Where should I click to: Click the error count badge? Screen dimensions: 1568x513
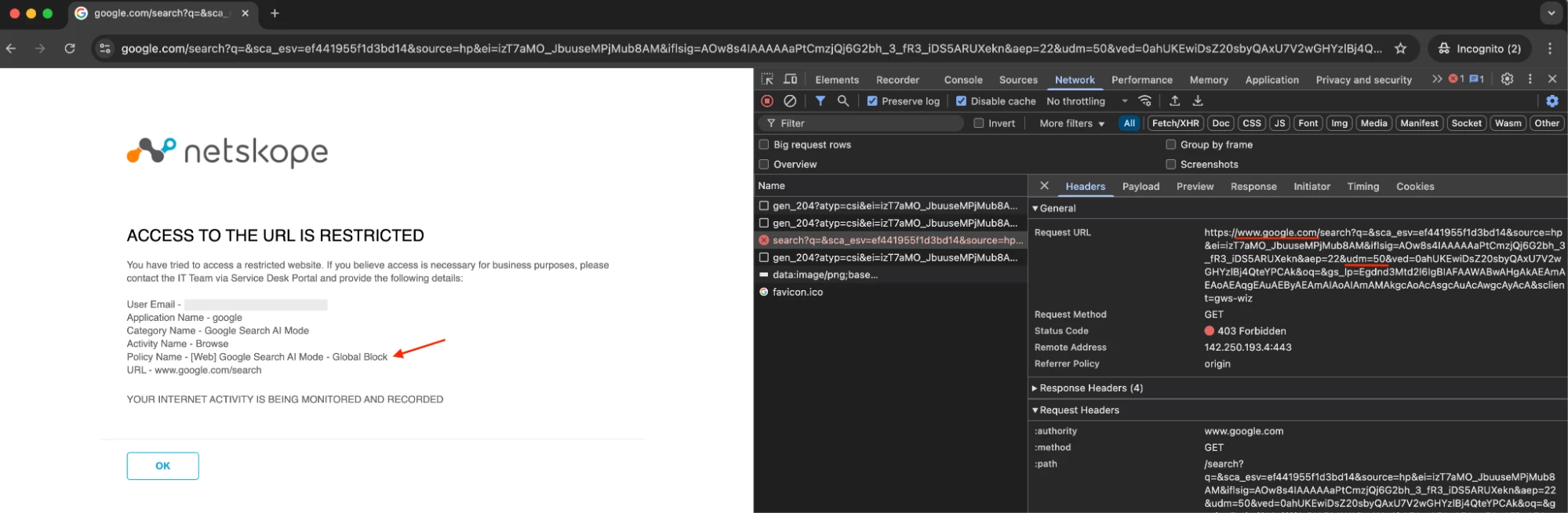(x=1457, y=79)
